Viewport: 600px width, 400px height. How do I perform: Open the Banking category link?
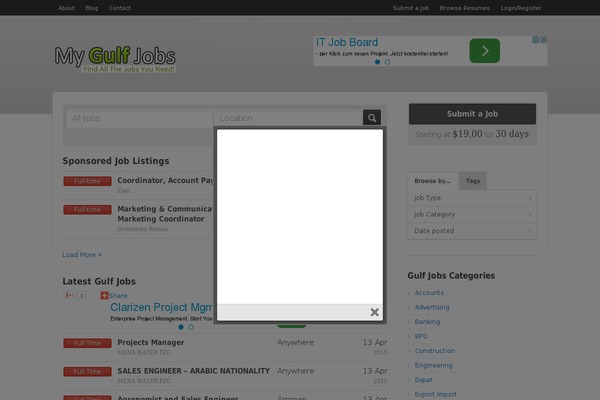click(427, 322)
